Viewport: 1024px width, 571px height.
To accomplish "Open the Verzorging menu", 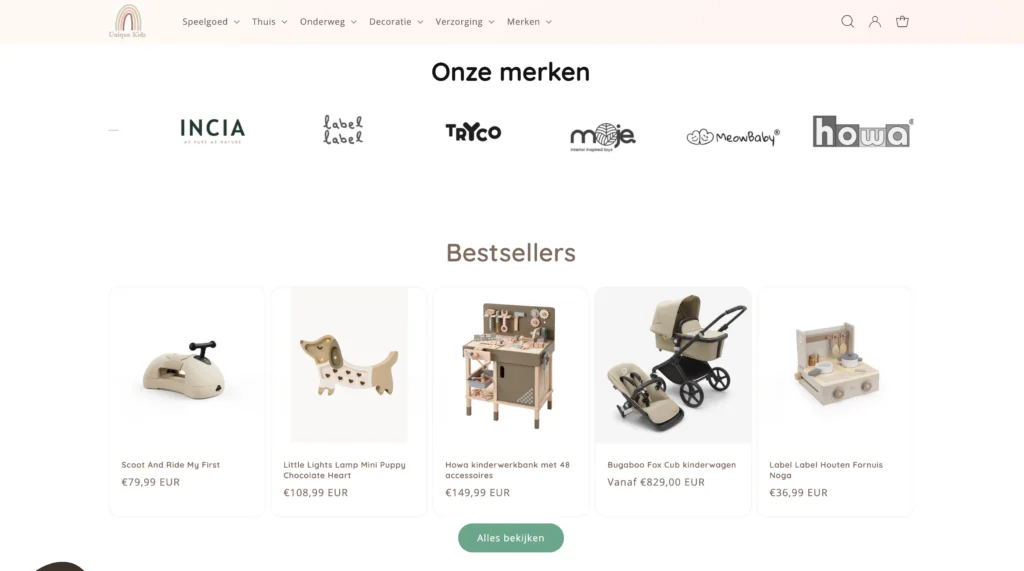I will click(465, 22).
